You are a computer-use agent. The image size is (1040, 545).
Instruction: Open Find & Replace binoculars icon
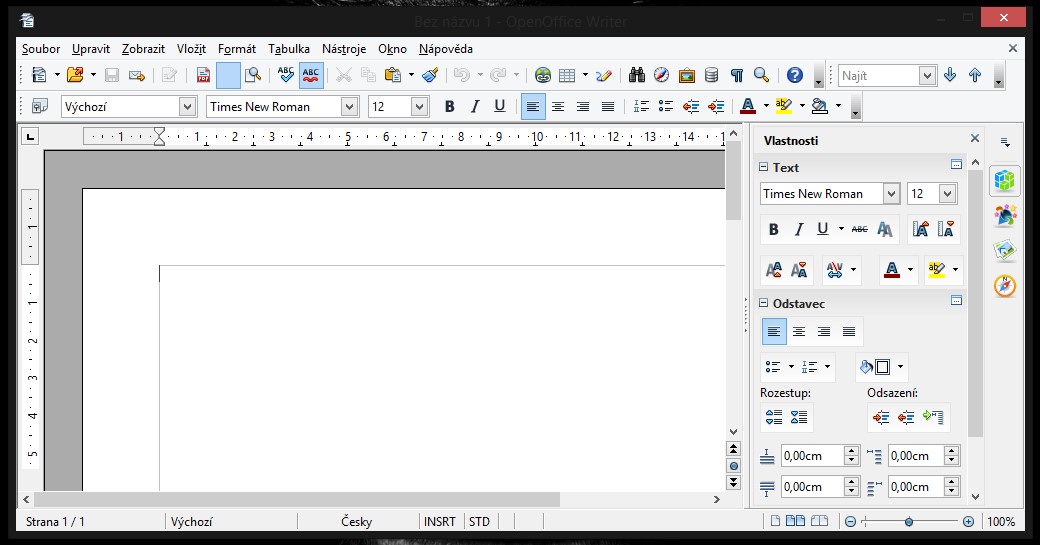pyautogui.click(x=637, y=76)
